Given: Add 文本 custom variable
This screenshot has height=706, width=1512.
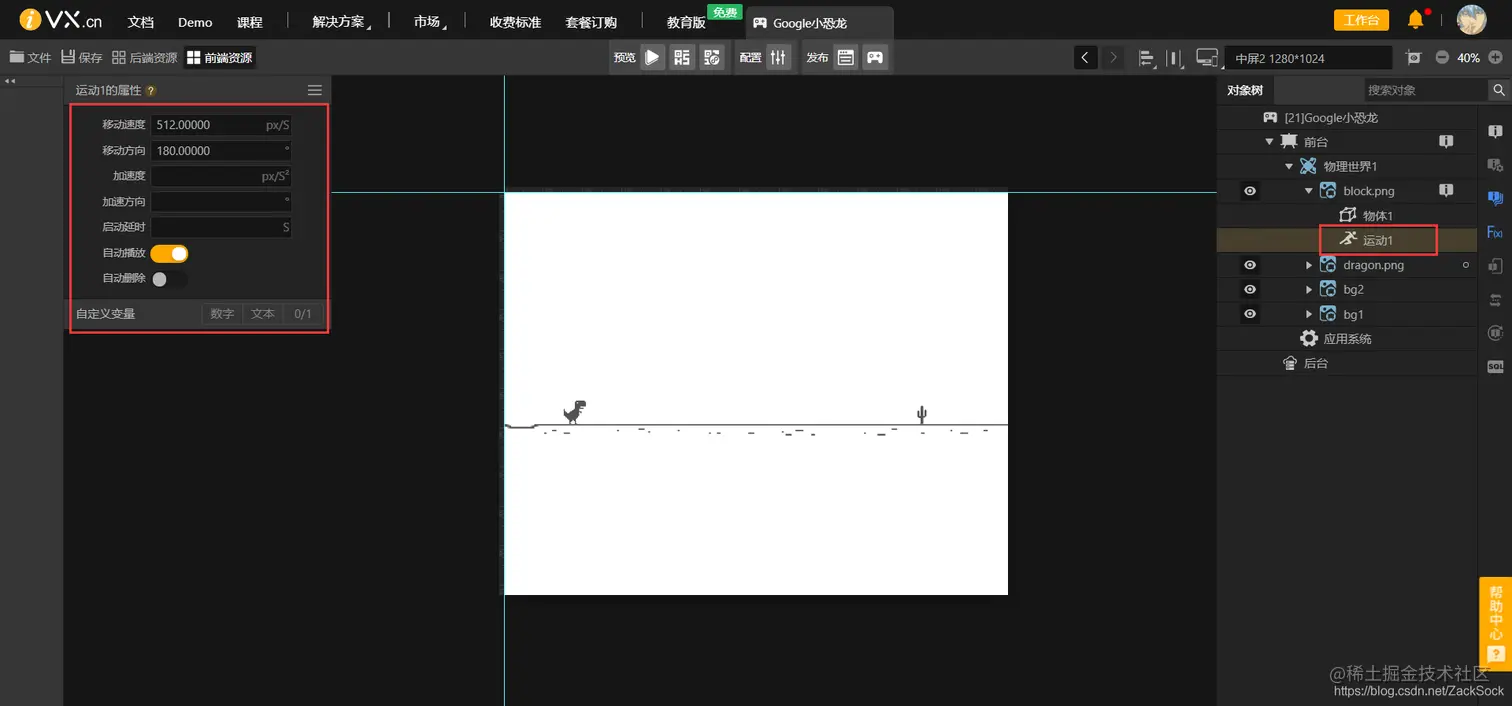Looking at the screenshot, I should pyautogui.click(x=263, y=314).
